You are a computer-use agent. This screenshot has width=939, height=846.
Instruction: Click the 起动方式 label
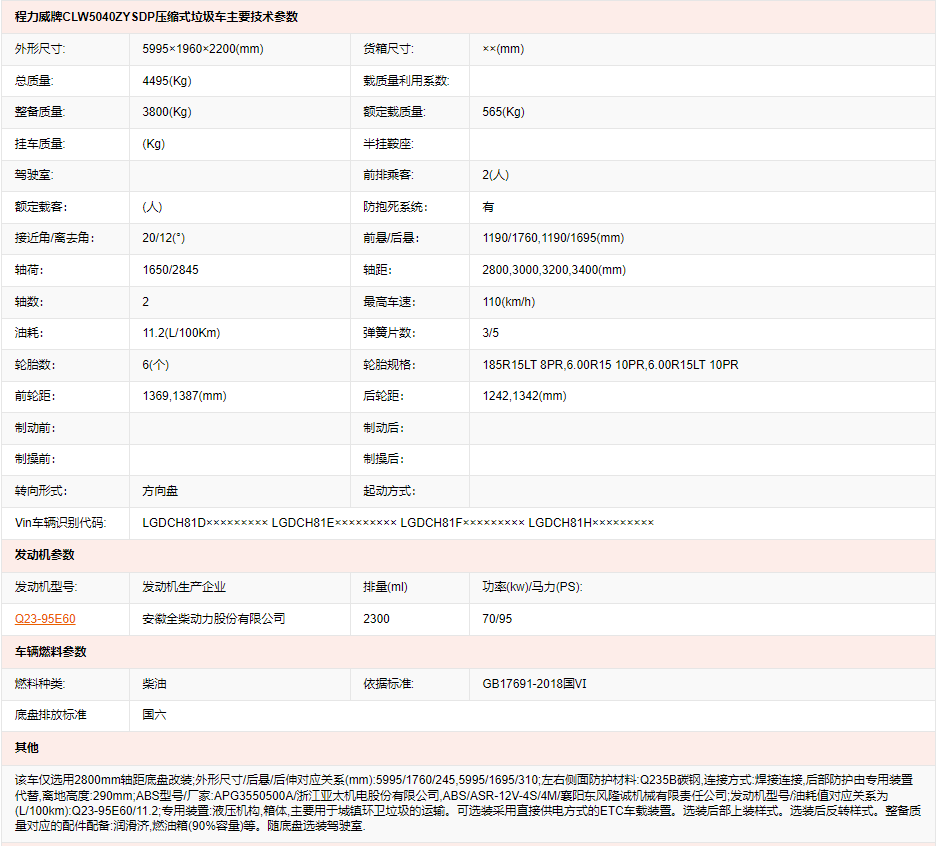(389, 491)
